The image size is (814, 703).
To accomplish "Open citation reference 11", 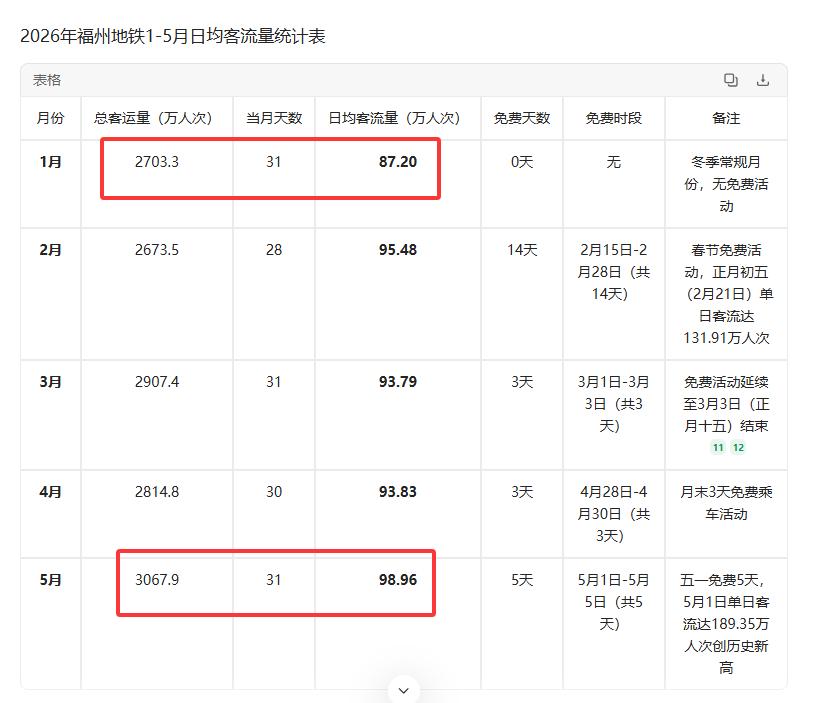I will pos(718,448).
